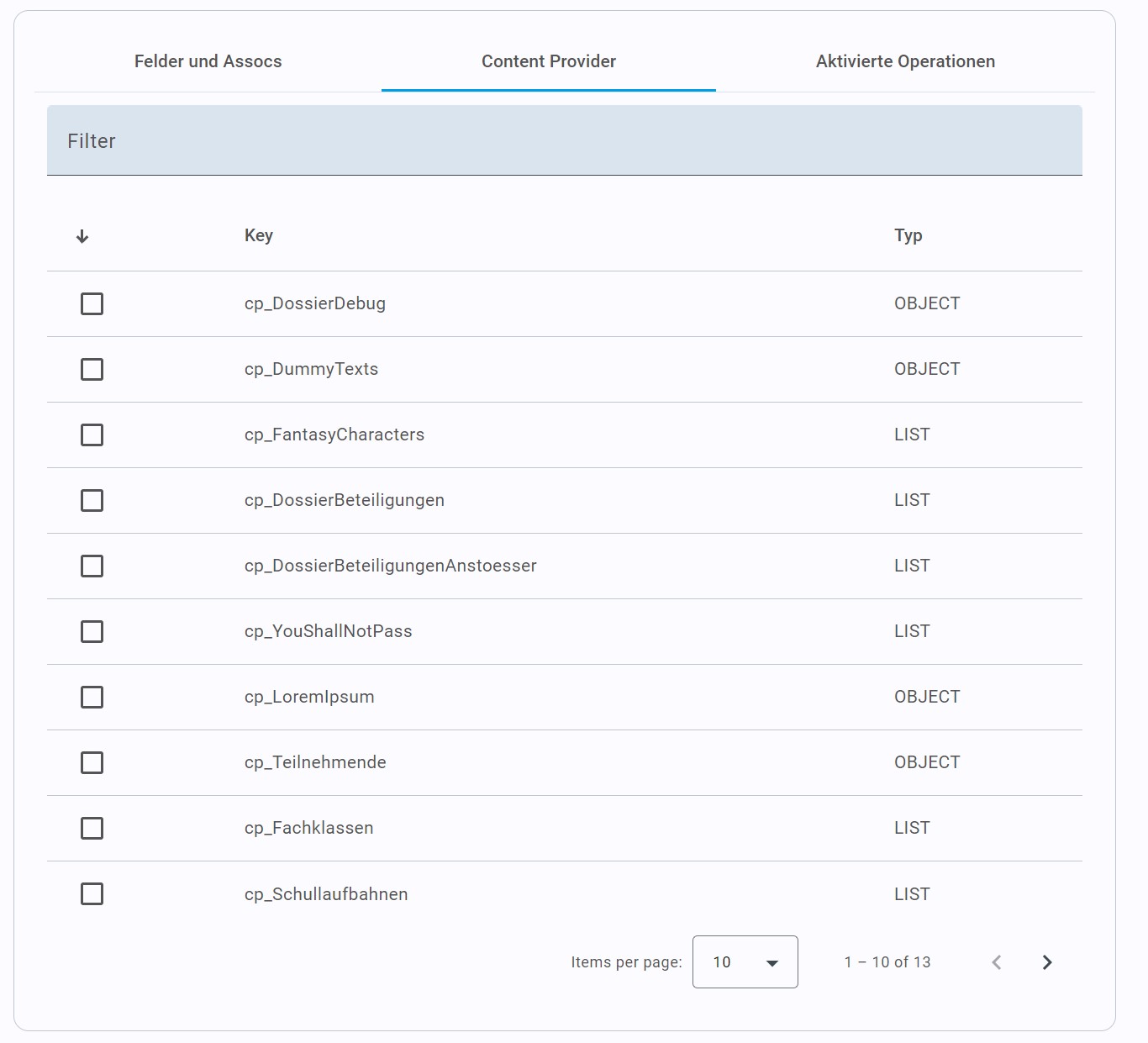Screen dimensions: 1148x1043
Task: Go to the previous page of results
Action: click(997, 962)
